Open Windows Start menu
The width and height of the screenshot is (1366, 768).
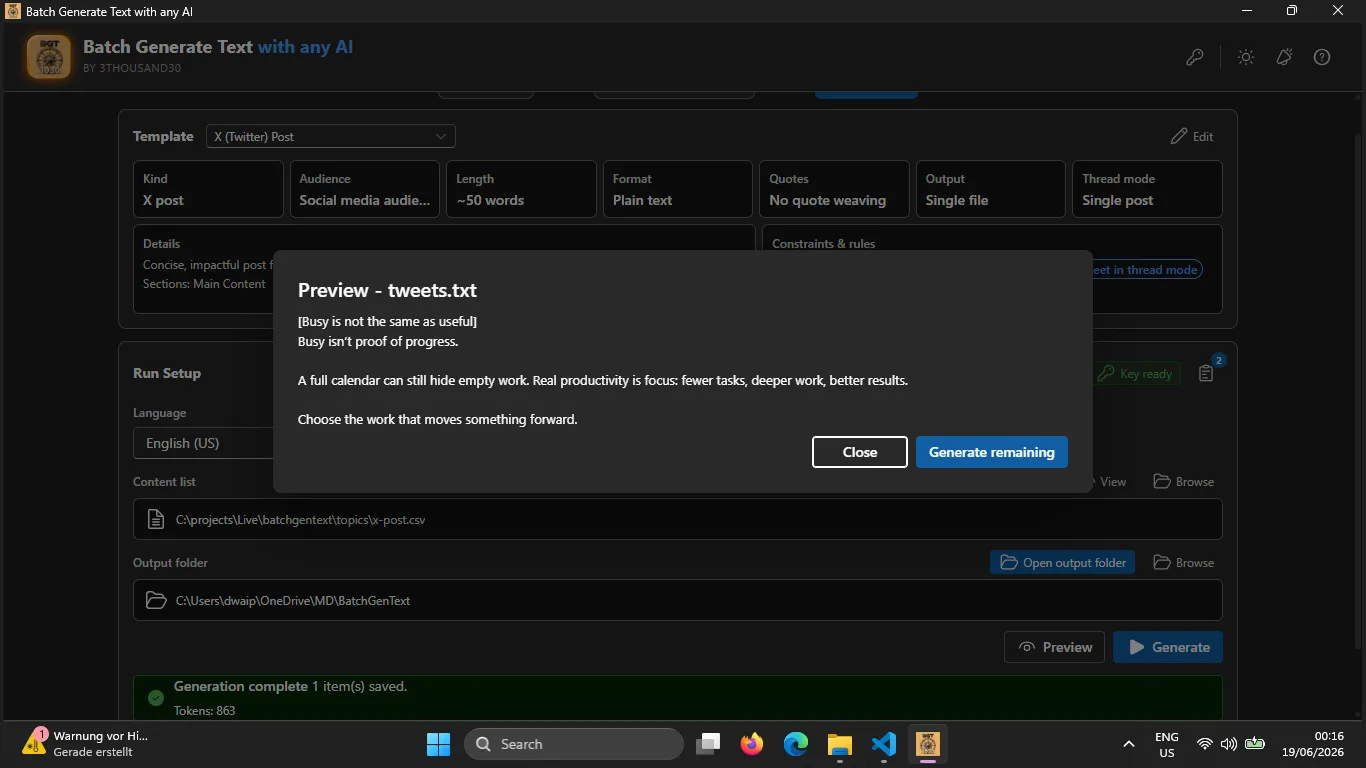[438, 744]
